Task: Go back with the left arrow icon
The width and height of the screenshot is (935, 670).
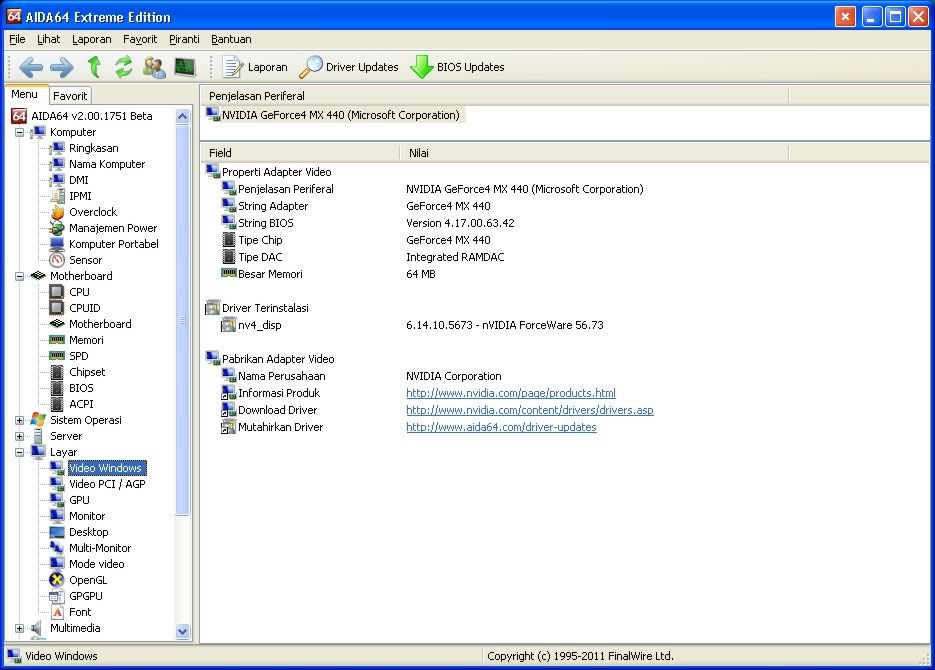Action: [x=31, y=67]
